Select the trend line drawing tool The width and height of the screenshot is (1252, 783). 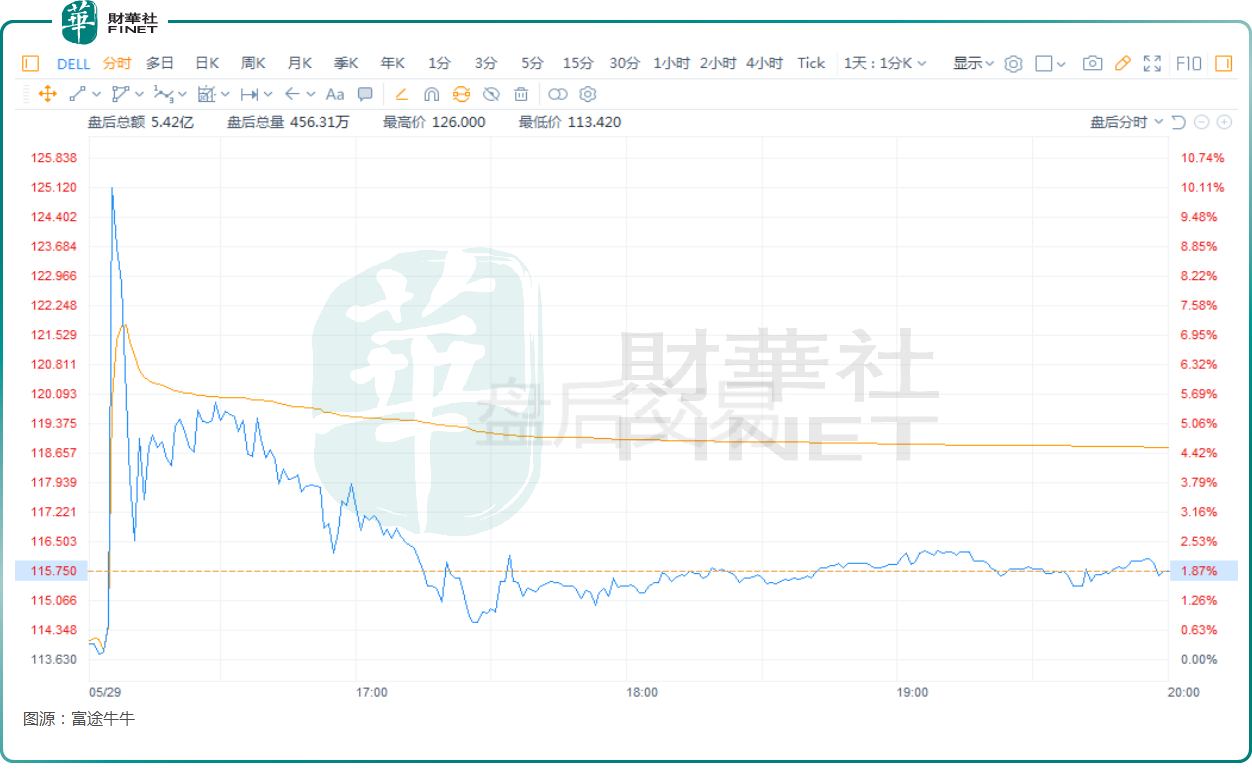[79, 94]
